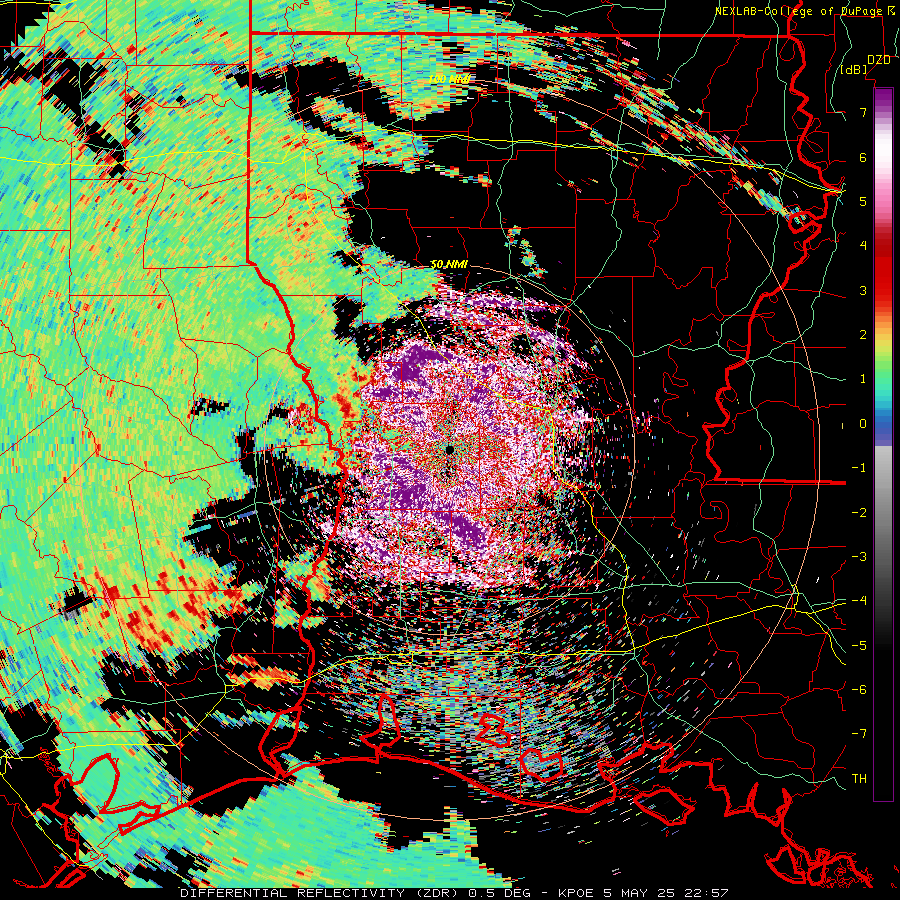
Task: Click the KPOE radar site center dot
Action: (450, 449)
